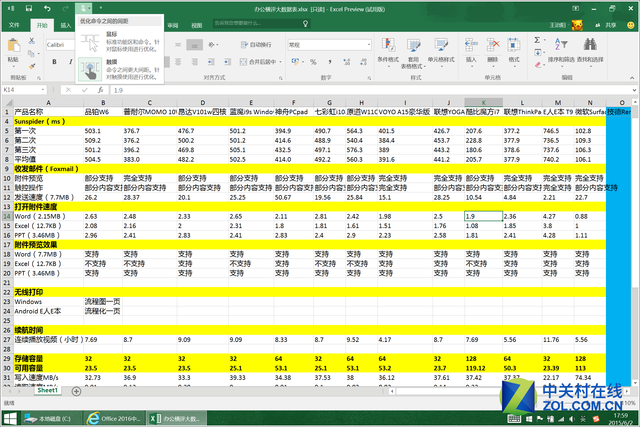Open the Customize Quick Access Toolbar arrow
This screenshot has width=640, height=427.
[100, 8]
